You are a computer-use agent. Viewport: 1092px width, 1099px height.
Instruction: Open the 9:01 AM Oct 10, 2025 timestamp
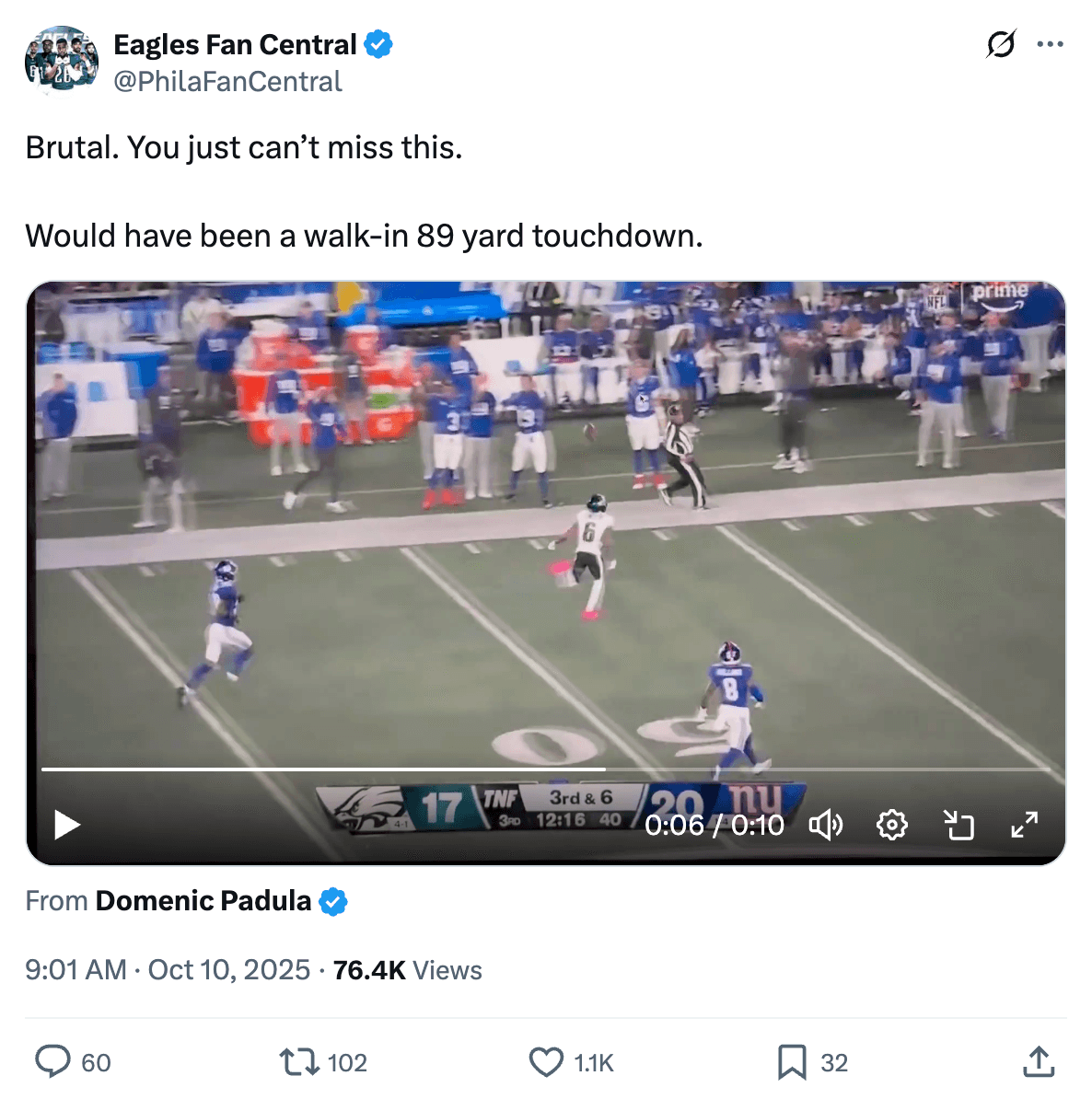(168, 970)
